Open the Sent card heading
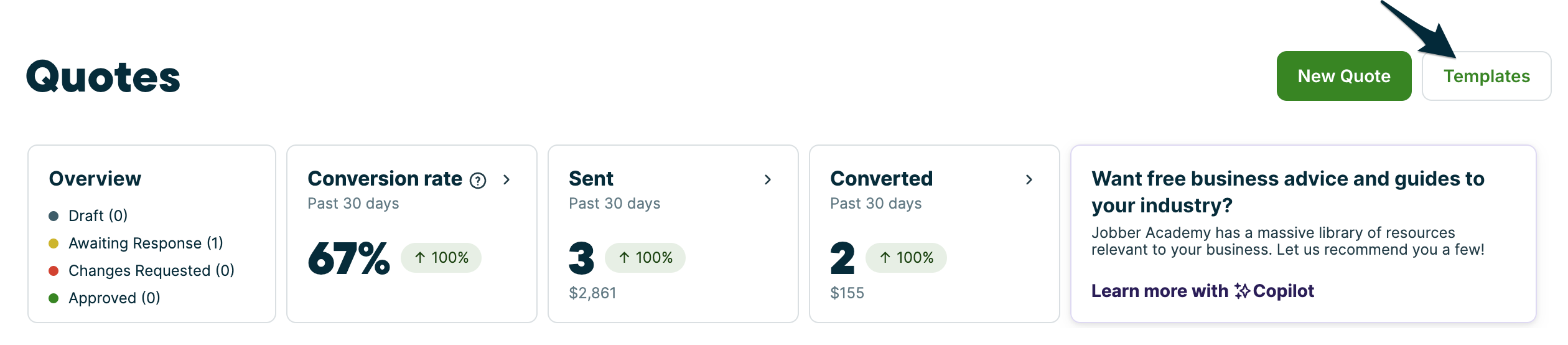Screen dimensions: 1568x345 [591, 179]
